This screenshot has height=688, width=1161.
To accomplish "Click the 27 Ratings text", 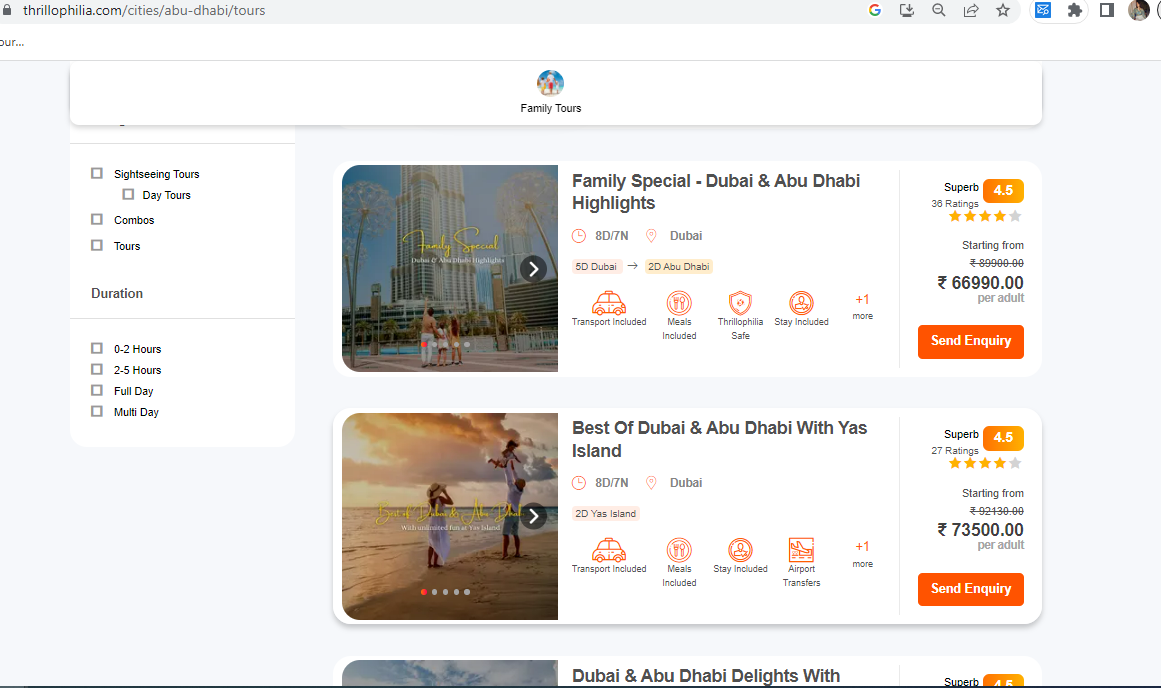I will click(954, 451).
